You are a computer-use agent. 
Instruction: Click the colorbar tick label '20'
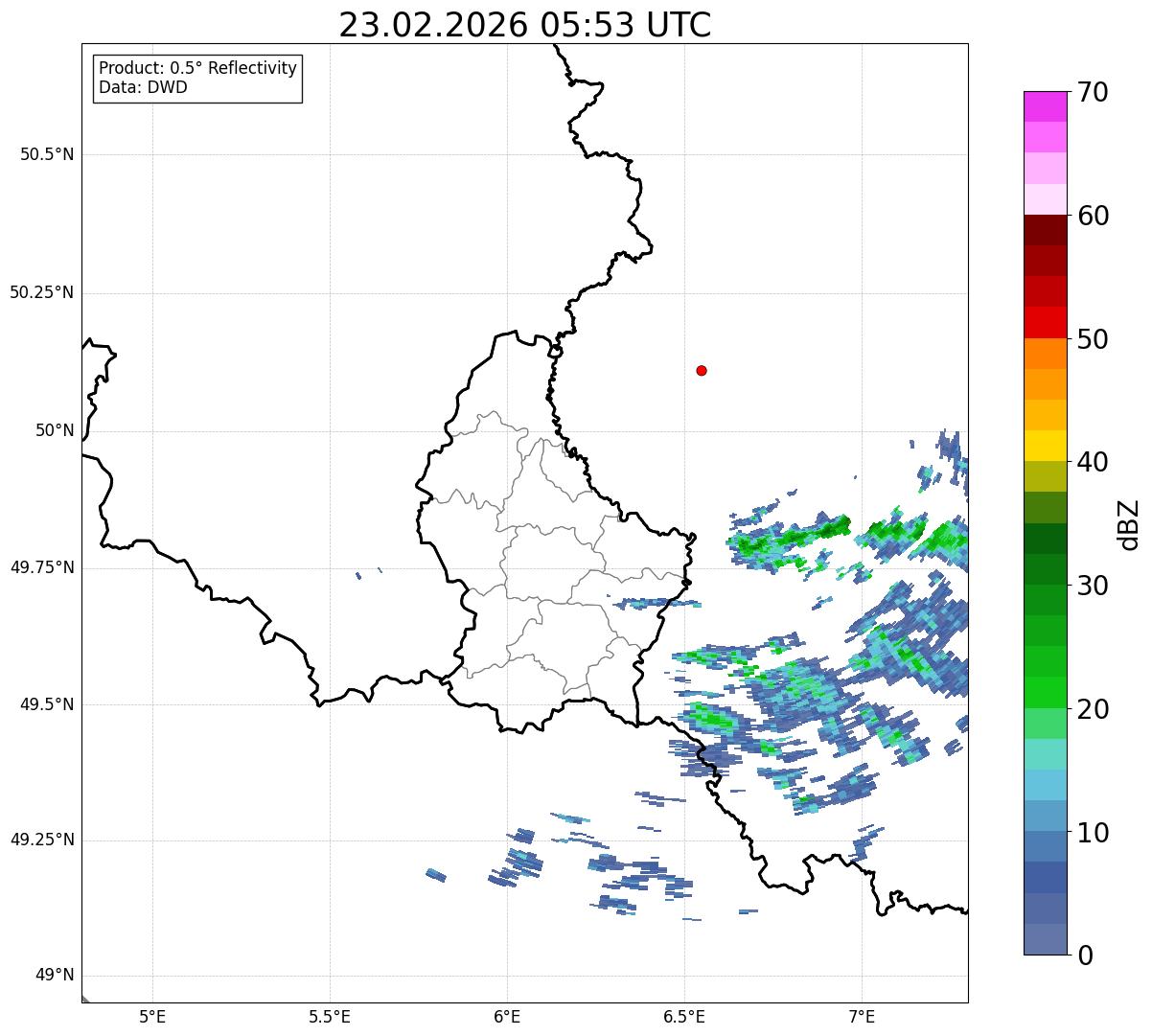pyautogui.click(x=1094, y=709)
